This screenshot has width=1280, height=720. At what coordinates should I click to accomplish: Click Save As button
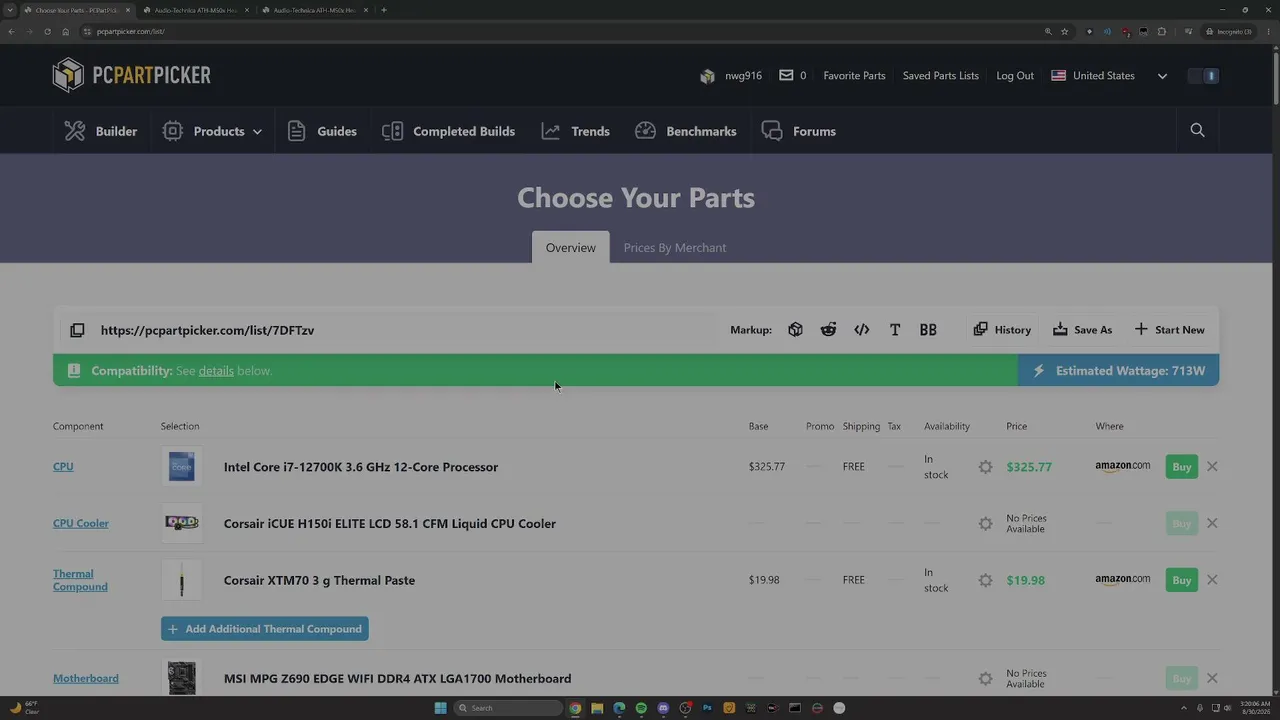(x=1083, y=330)
